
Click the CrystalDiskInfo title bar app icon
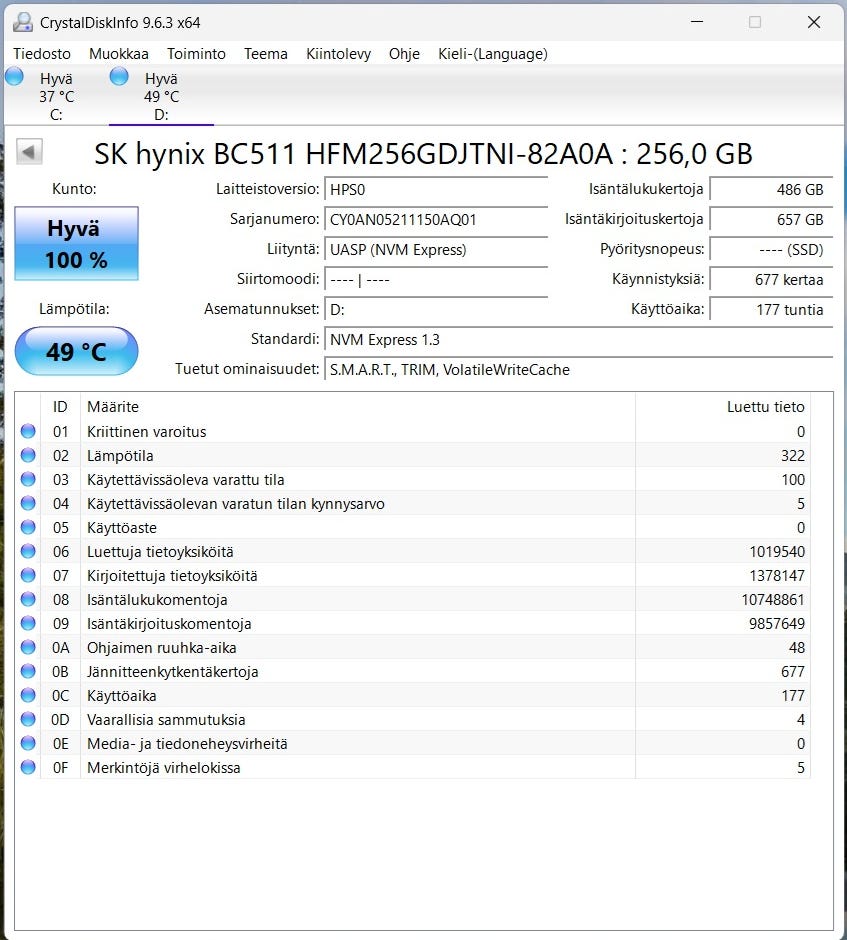pos(23,22)
